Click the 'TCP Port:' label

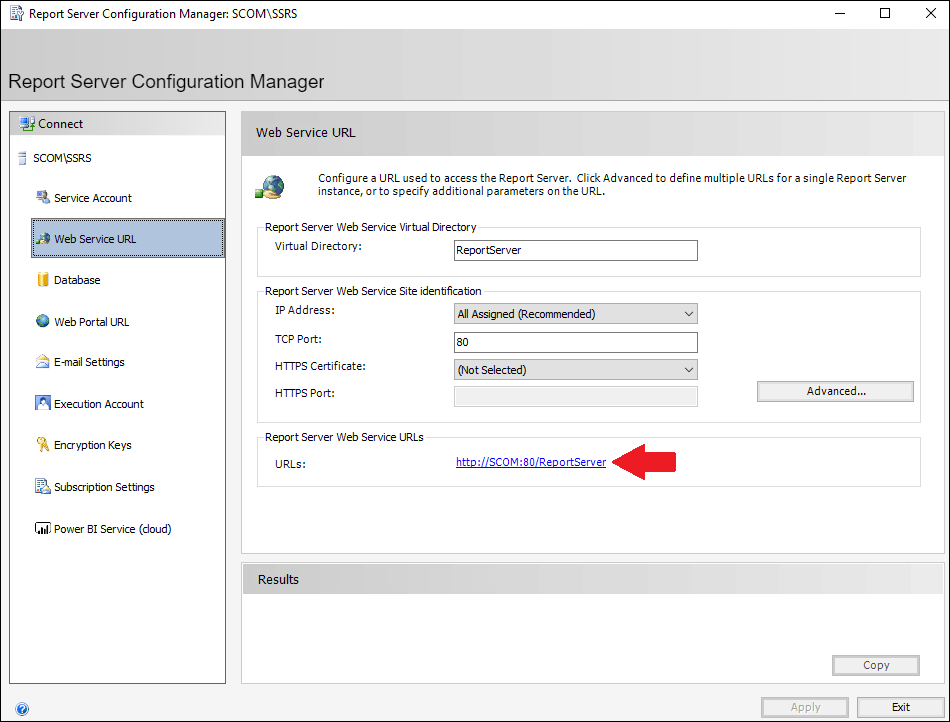298,339
